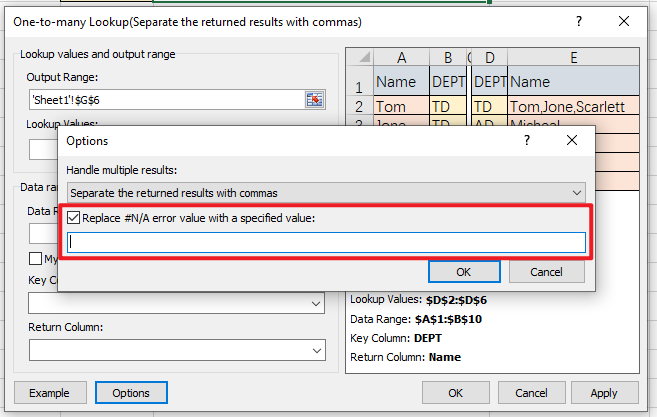
Task: Focus the specified value text field
Action: [325, 242]
